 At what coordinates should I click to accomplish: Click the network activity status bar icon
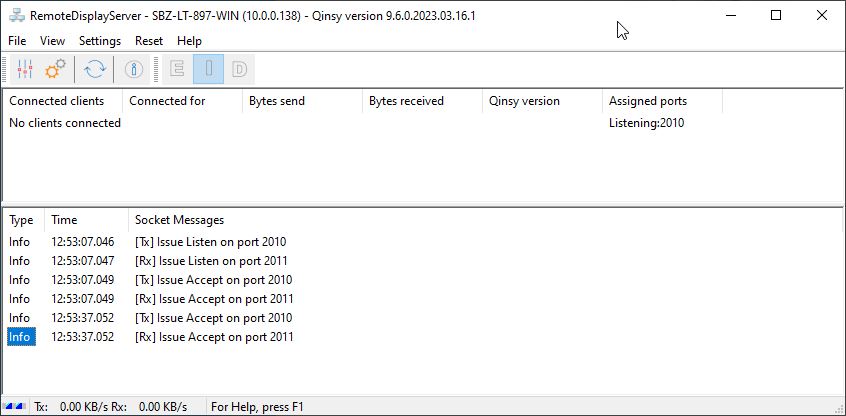[x=16, y=406]
